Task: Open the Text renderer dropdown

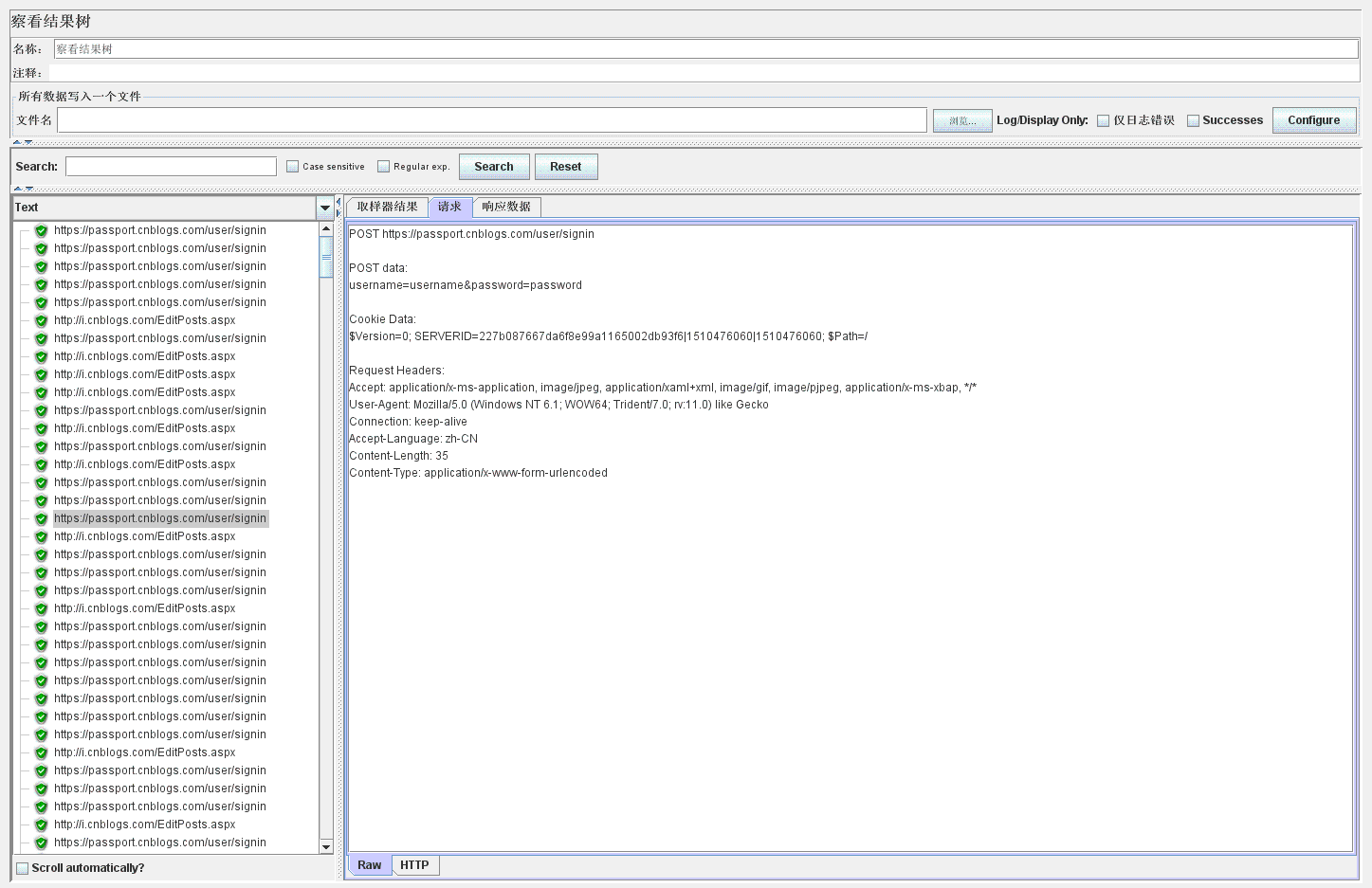Action: pyautogui.click(x=325, y=208)
